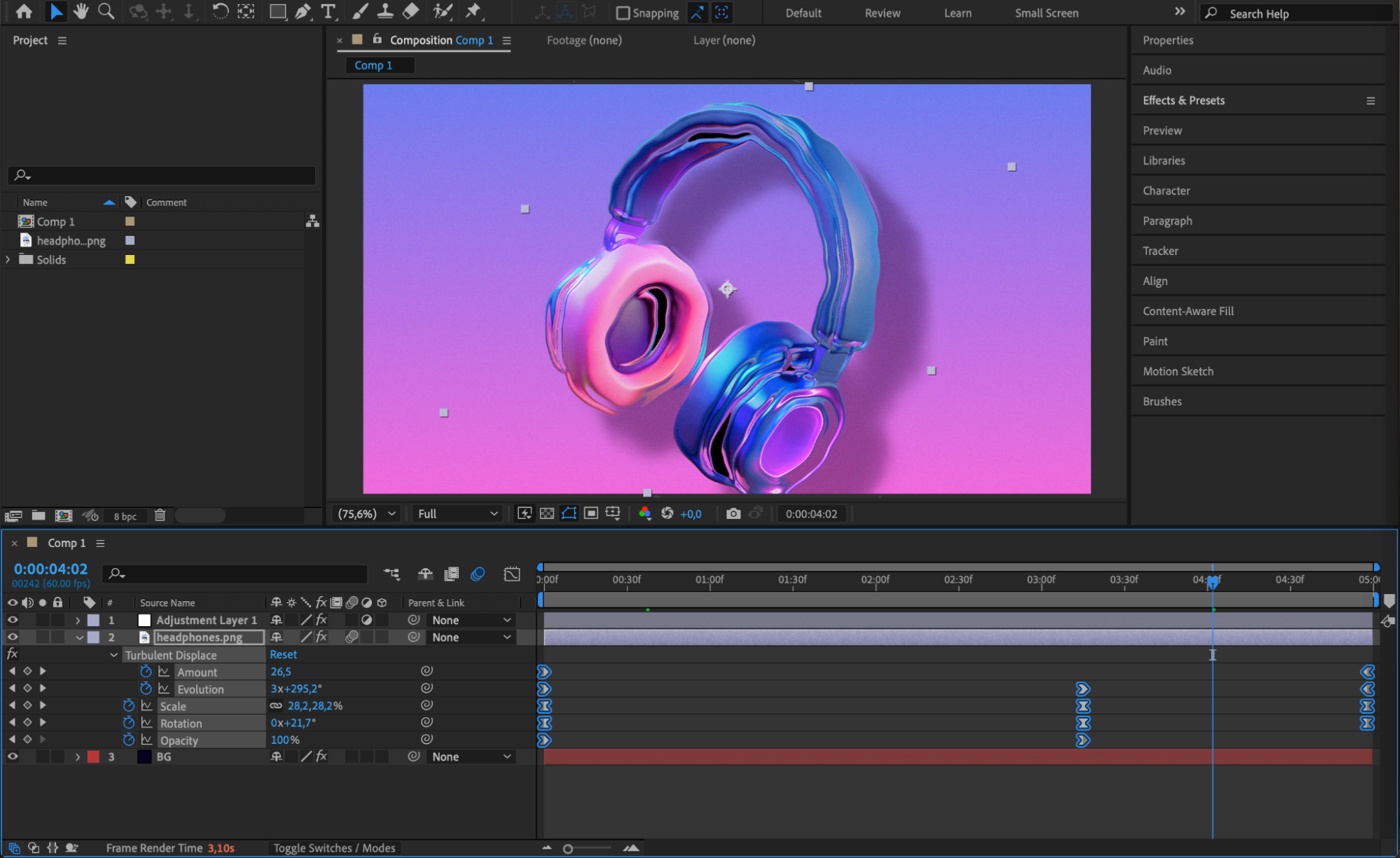The height and width of the screenshot is (858, 1400).
Task: Select the Pen tool in toolbar
Action: tap(303, 12)
